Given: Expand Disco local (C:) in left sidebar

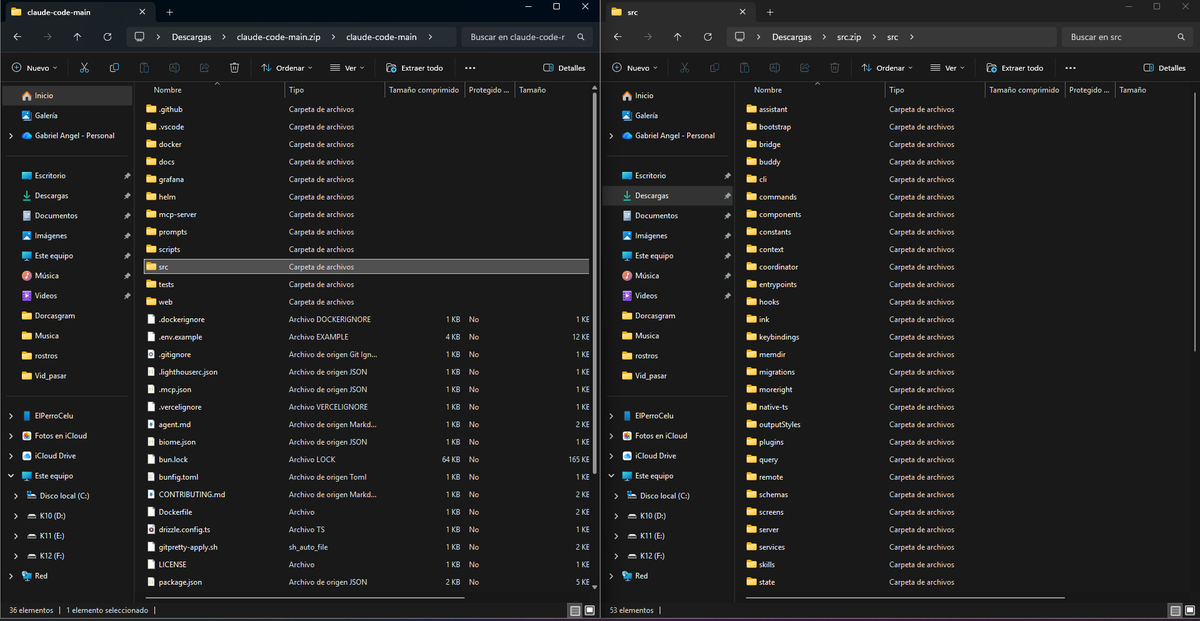Looking at the screenshot, I should [x=16, y=496].
